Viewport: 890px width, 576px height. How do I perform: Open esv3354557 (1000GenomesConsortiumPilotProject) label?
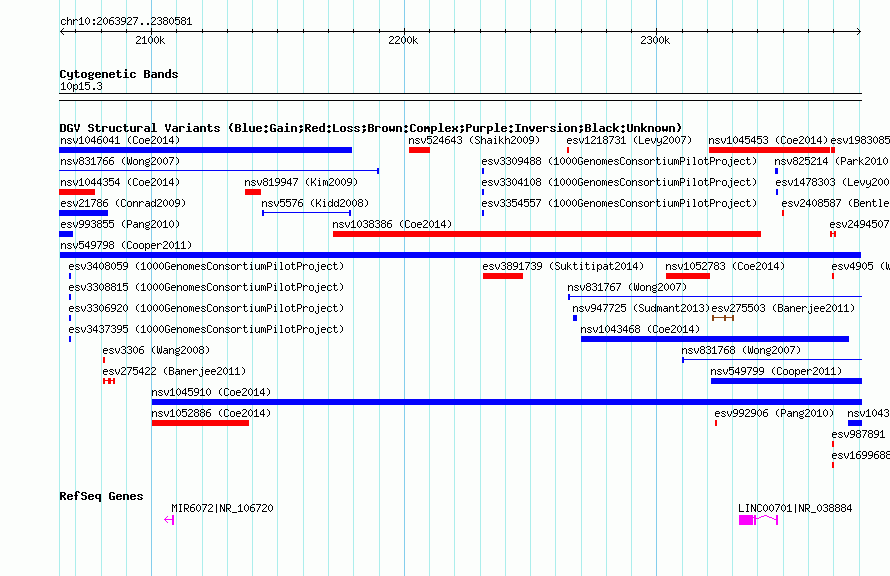[619, 203]
